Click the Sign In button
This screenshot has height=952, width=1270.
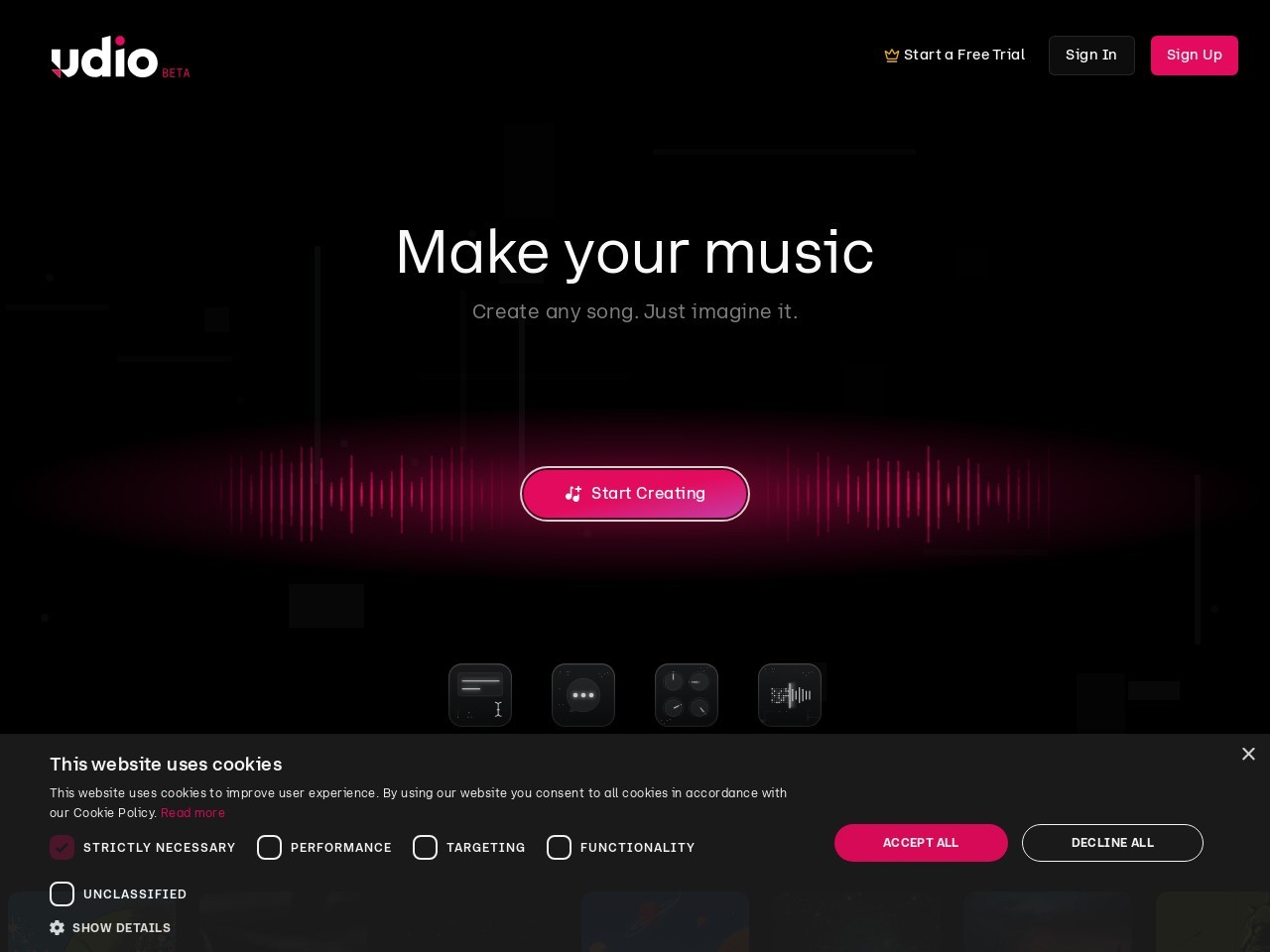coord(1091,56)
